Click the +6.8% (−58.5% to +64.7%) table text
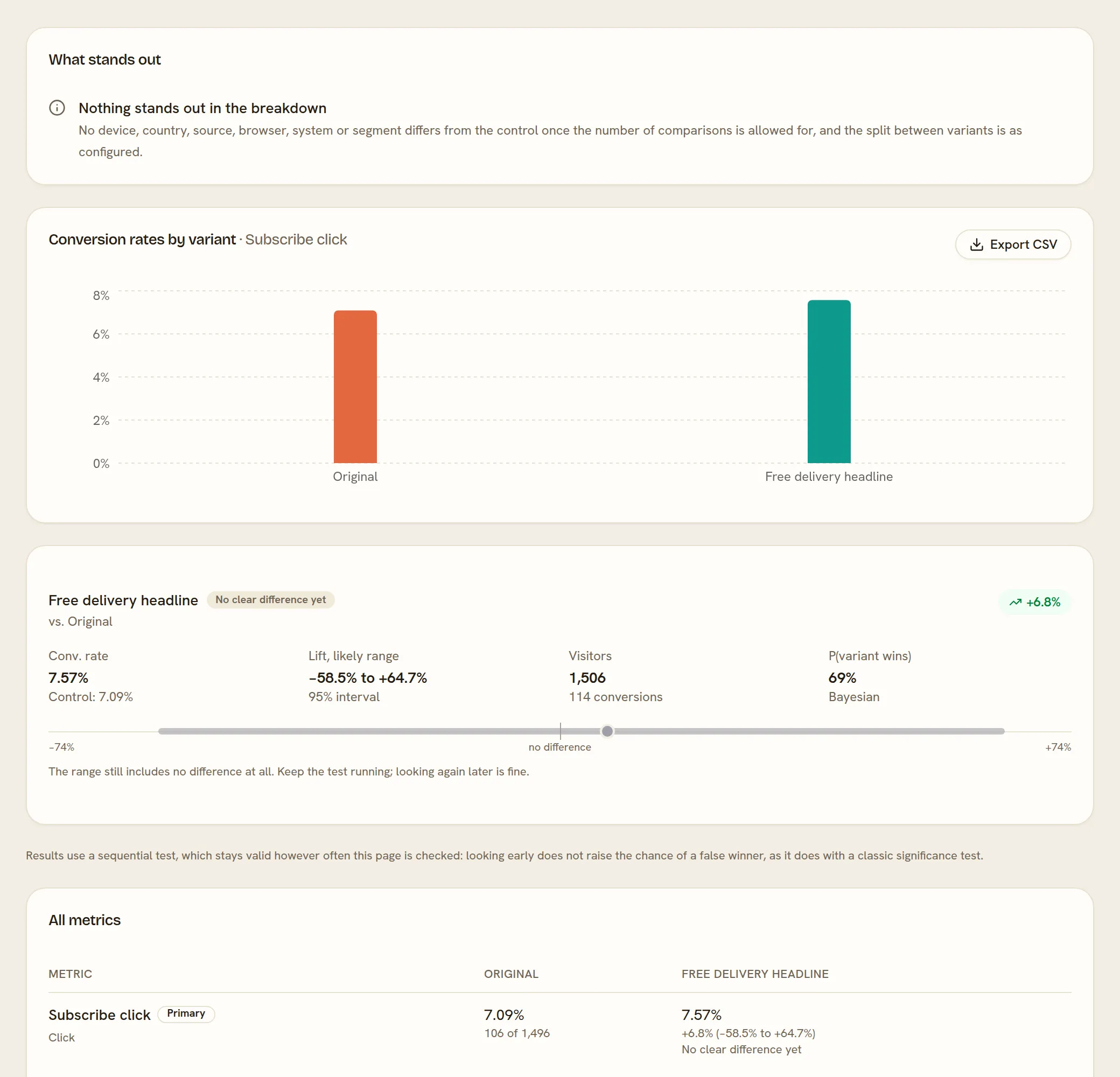This screenshot has width=1120, height=1077. (748, 1033)
